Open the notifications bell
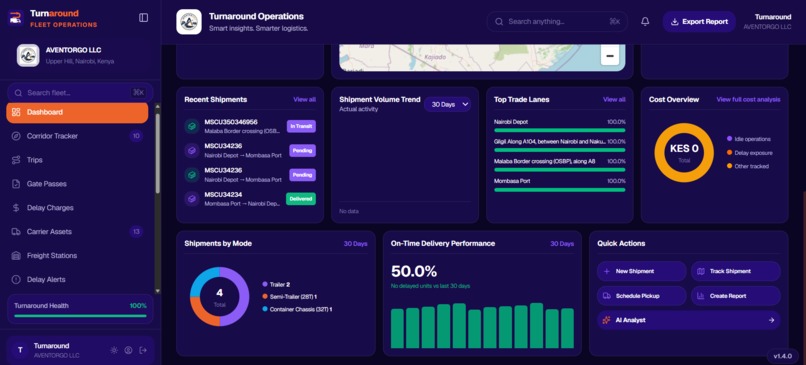Image resolution: width=806 pixels, height=365 pixels. point(645,22)
